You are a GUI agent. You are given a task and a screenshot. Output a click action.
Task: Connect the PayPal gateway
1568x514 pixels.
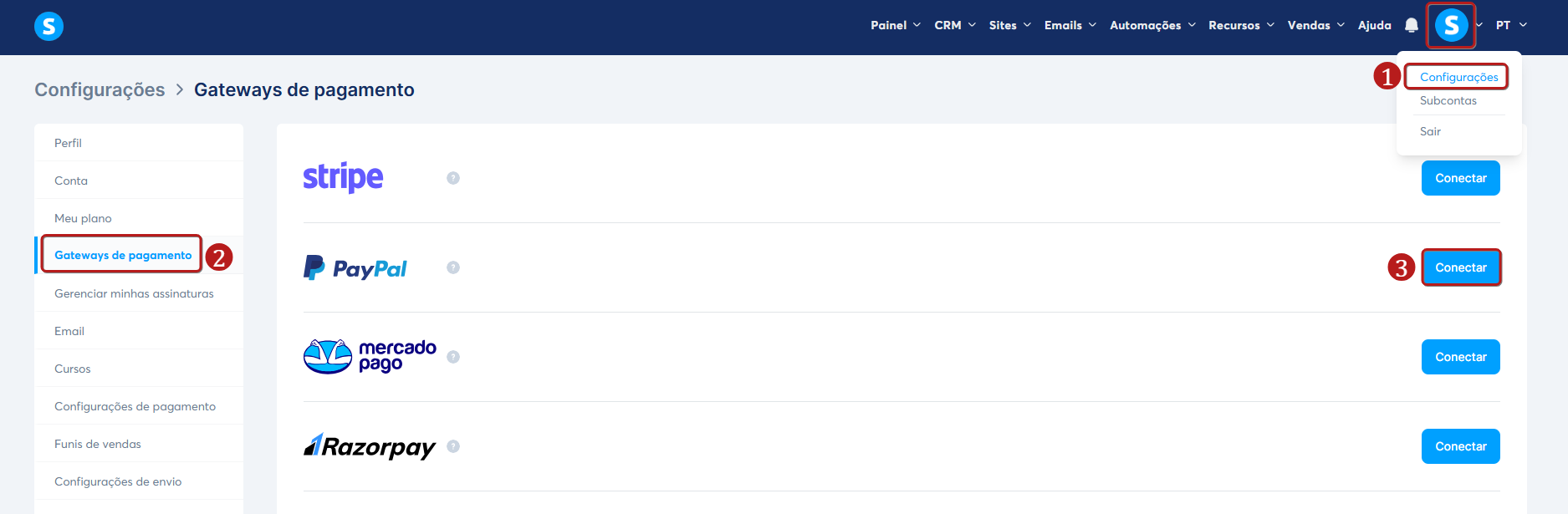[x=1460, y=267]
